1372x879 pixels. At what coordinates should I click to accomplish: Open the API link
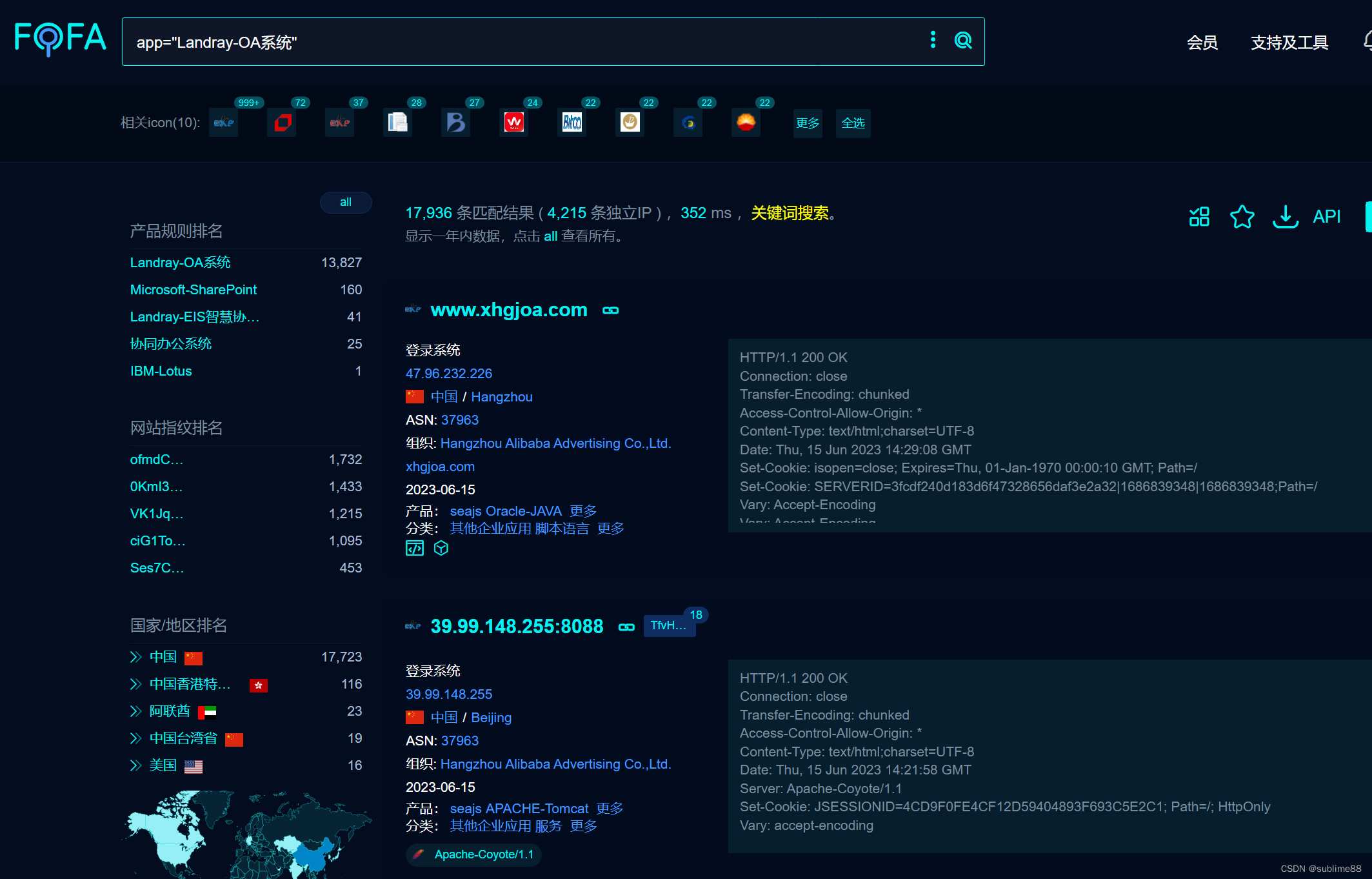(1326, 216)
